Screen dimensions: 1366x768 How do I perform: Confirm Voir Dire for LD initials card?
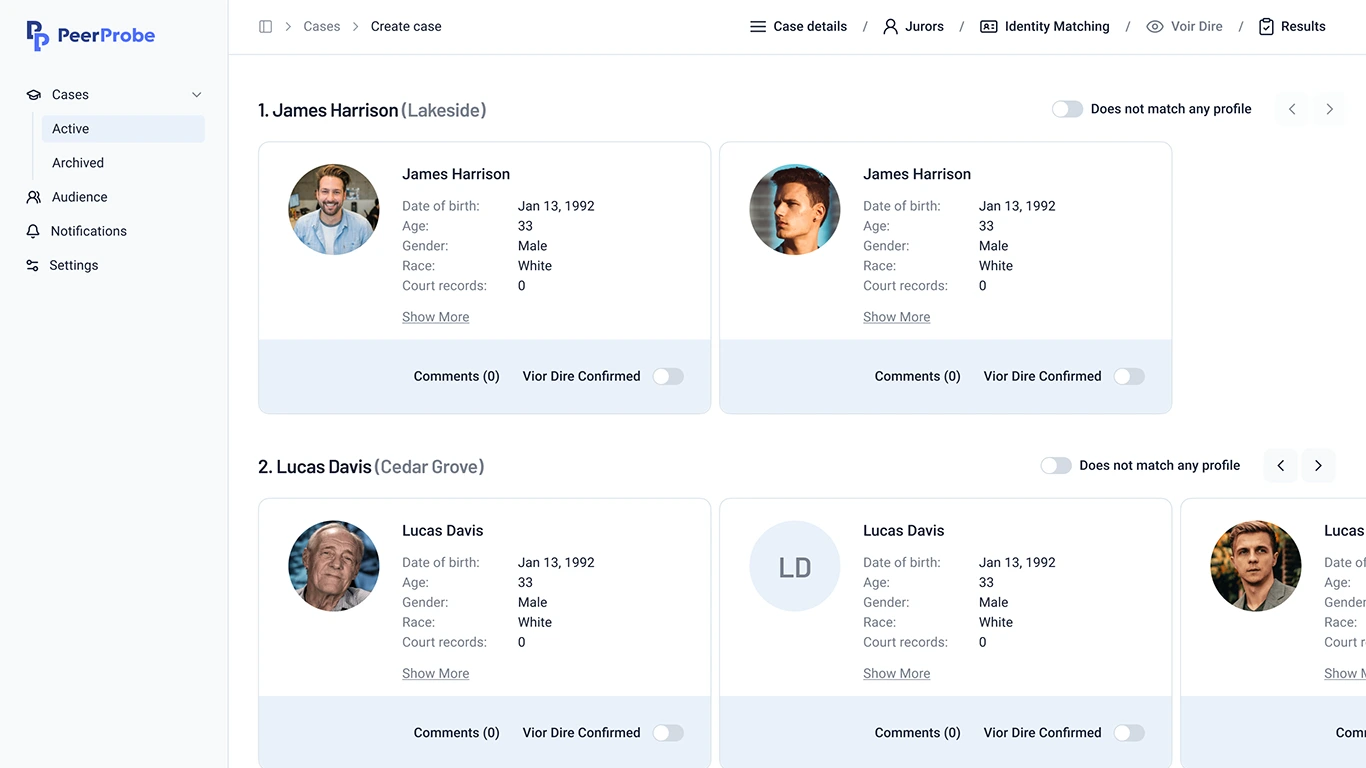1129,733
